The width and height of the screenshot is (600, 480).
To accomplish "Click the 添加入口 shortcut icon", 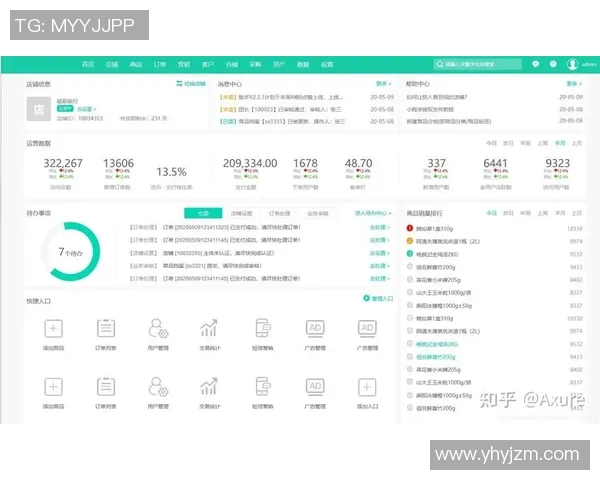I will tap(367, 387).
